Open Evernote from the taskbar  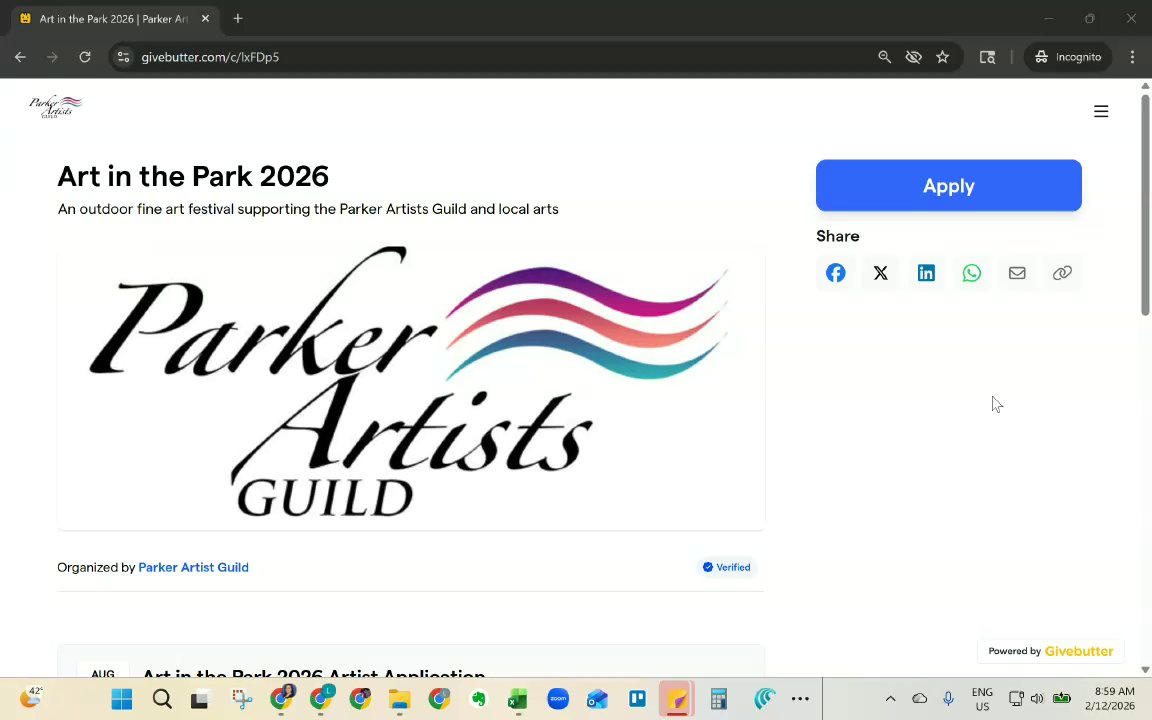[x=478, y=699]
